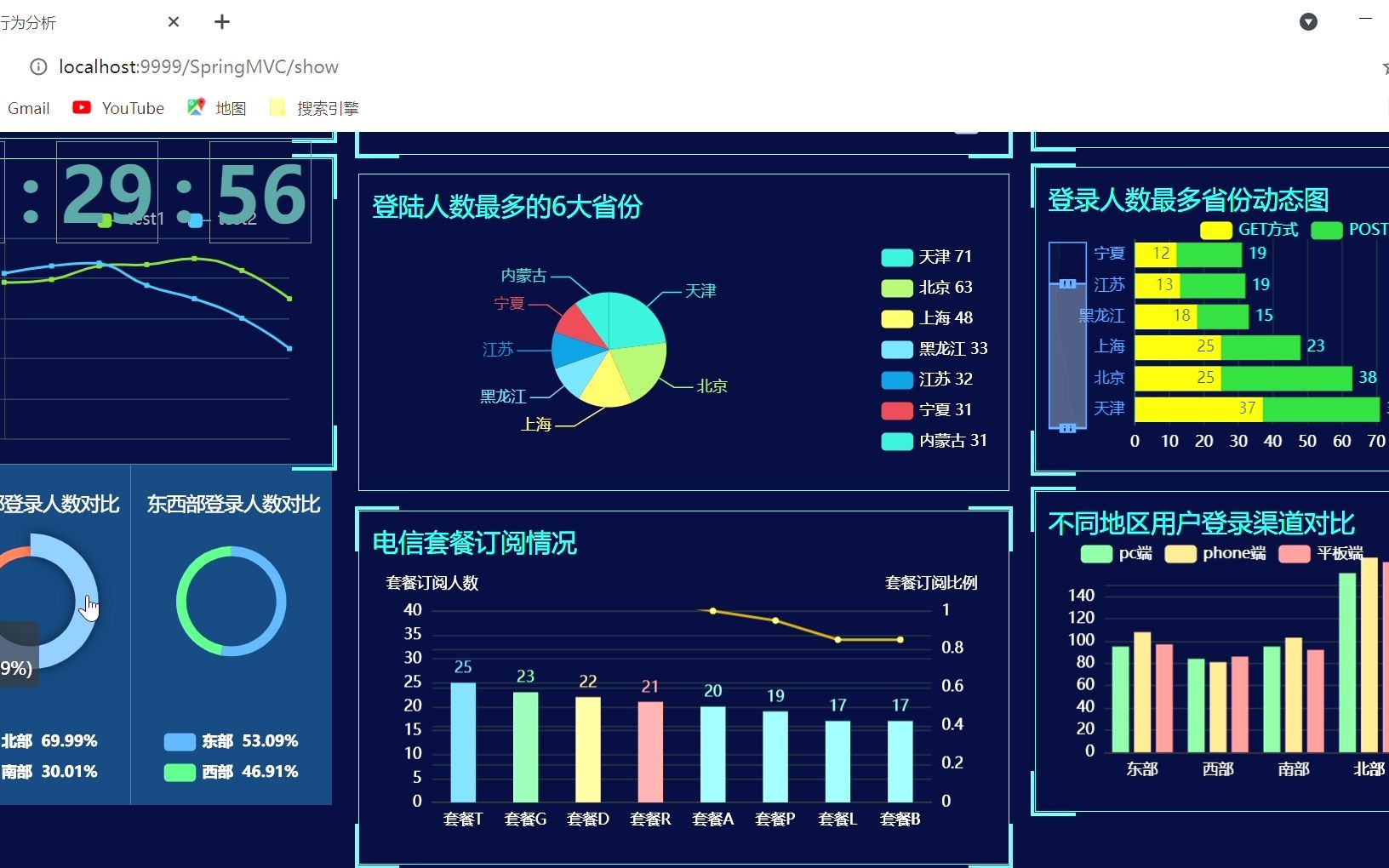Click the top handle of the vertical zoom slider
The height and width of the screenshot is (868, 1389).
(x=1067, y=283)
